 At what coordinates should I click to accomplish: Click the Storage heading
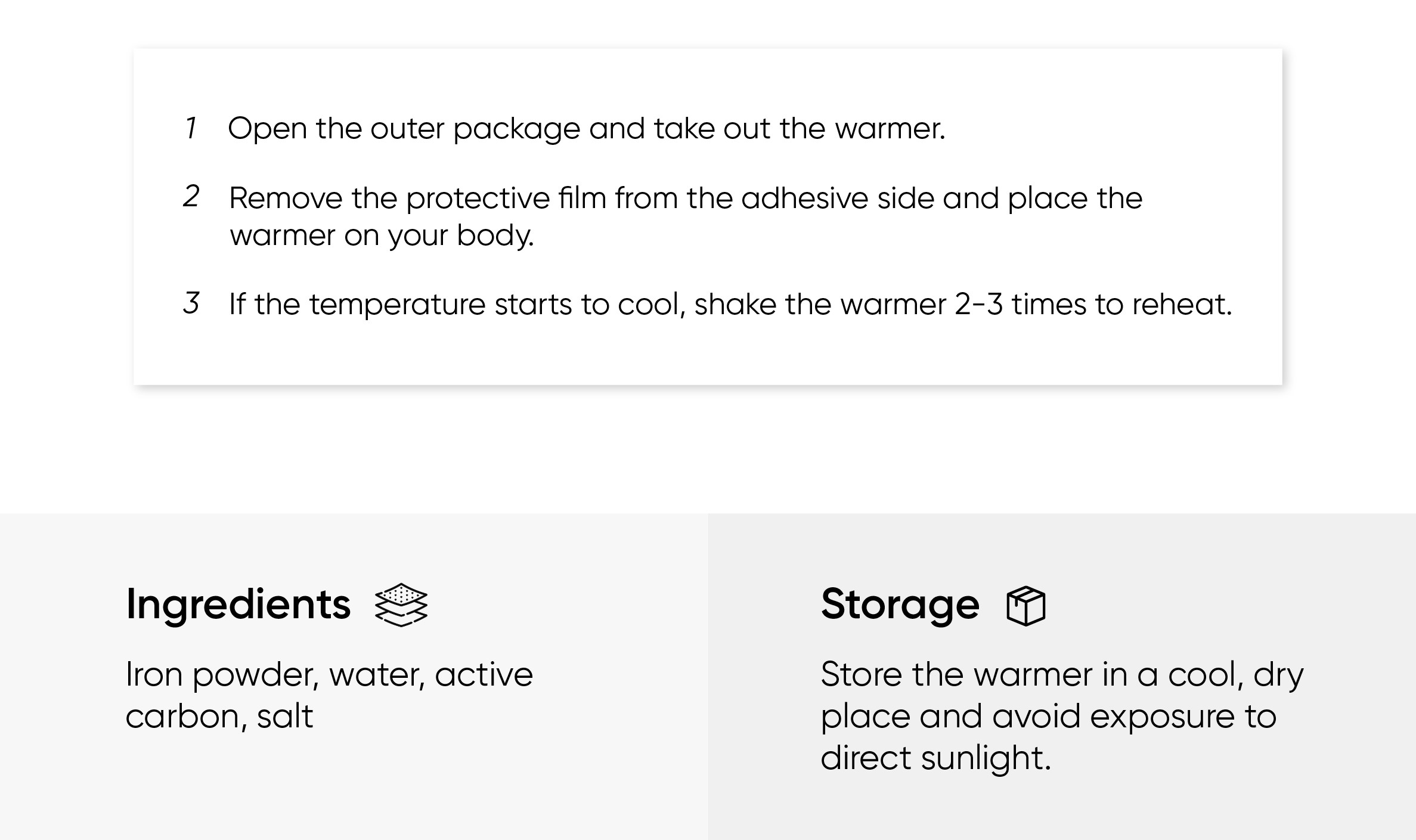tap(900, 605)
